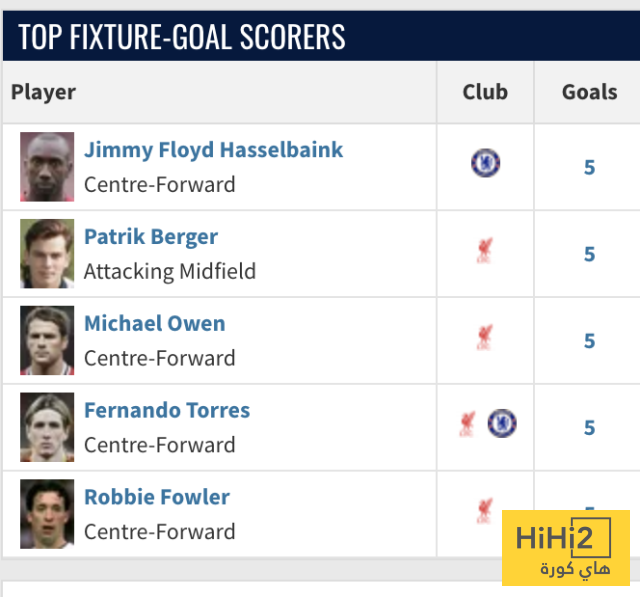640x597 pixels.
Task: Click the Goals column header
Action: 589,92
